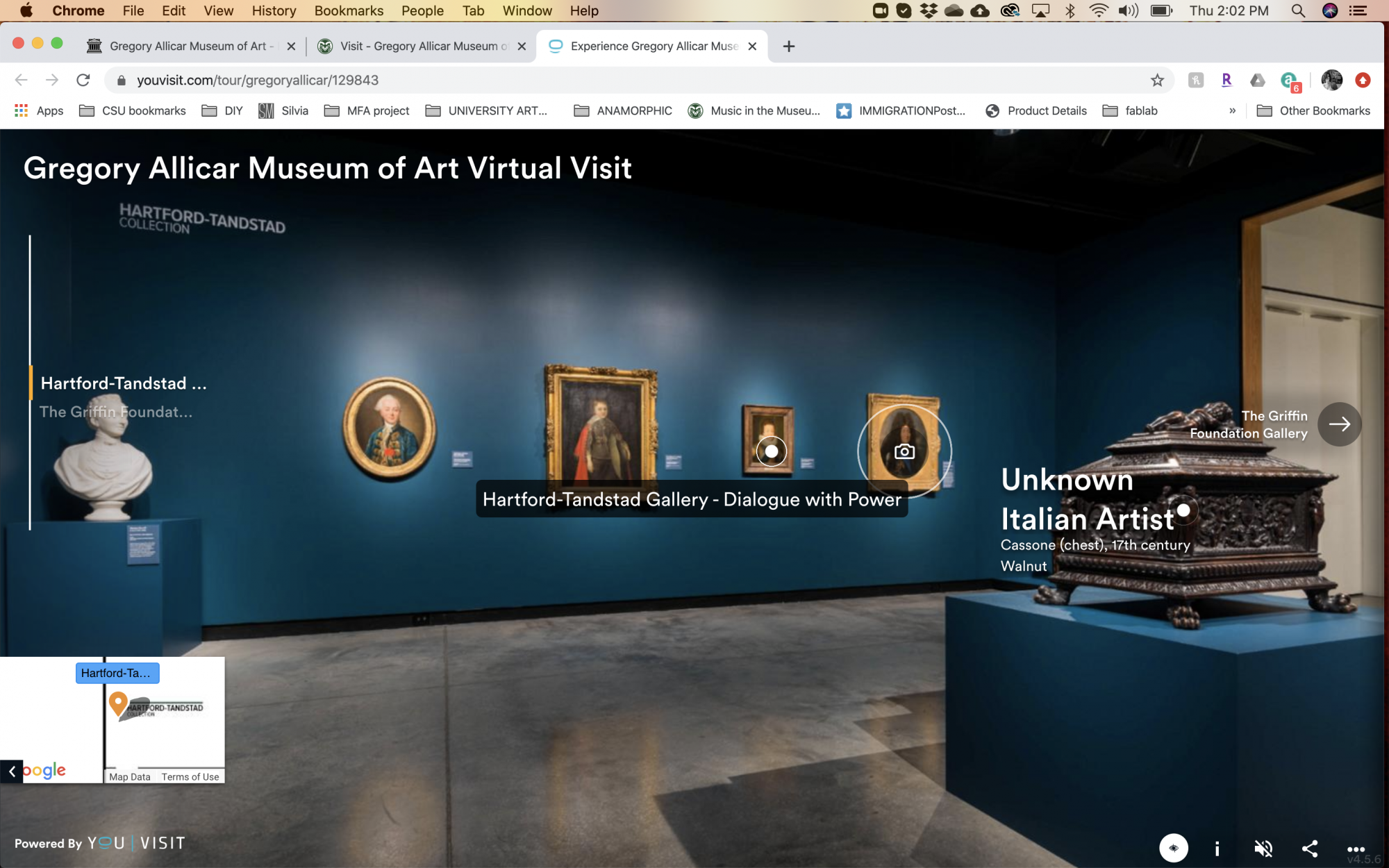
Task: Click the red Chrome update icon
Action: click(1363, 81)
